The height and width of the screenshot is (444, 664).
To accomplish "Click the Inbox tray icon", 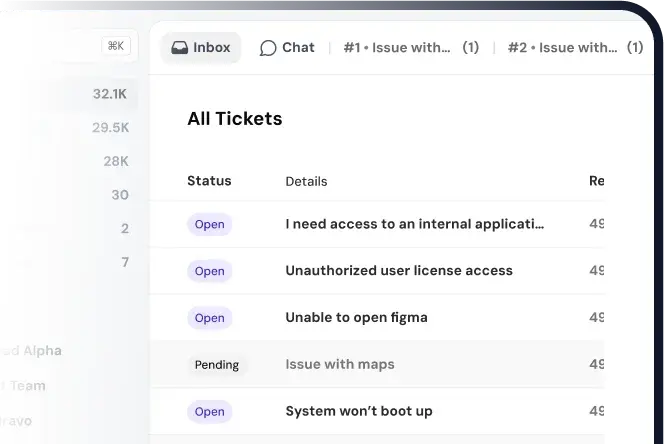I will coord(180,47).
